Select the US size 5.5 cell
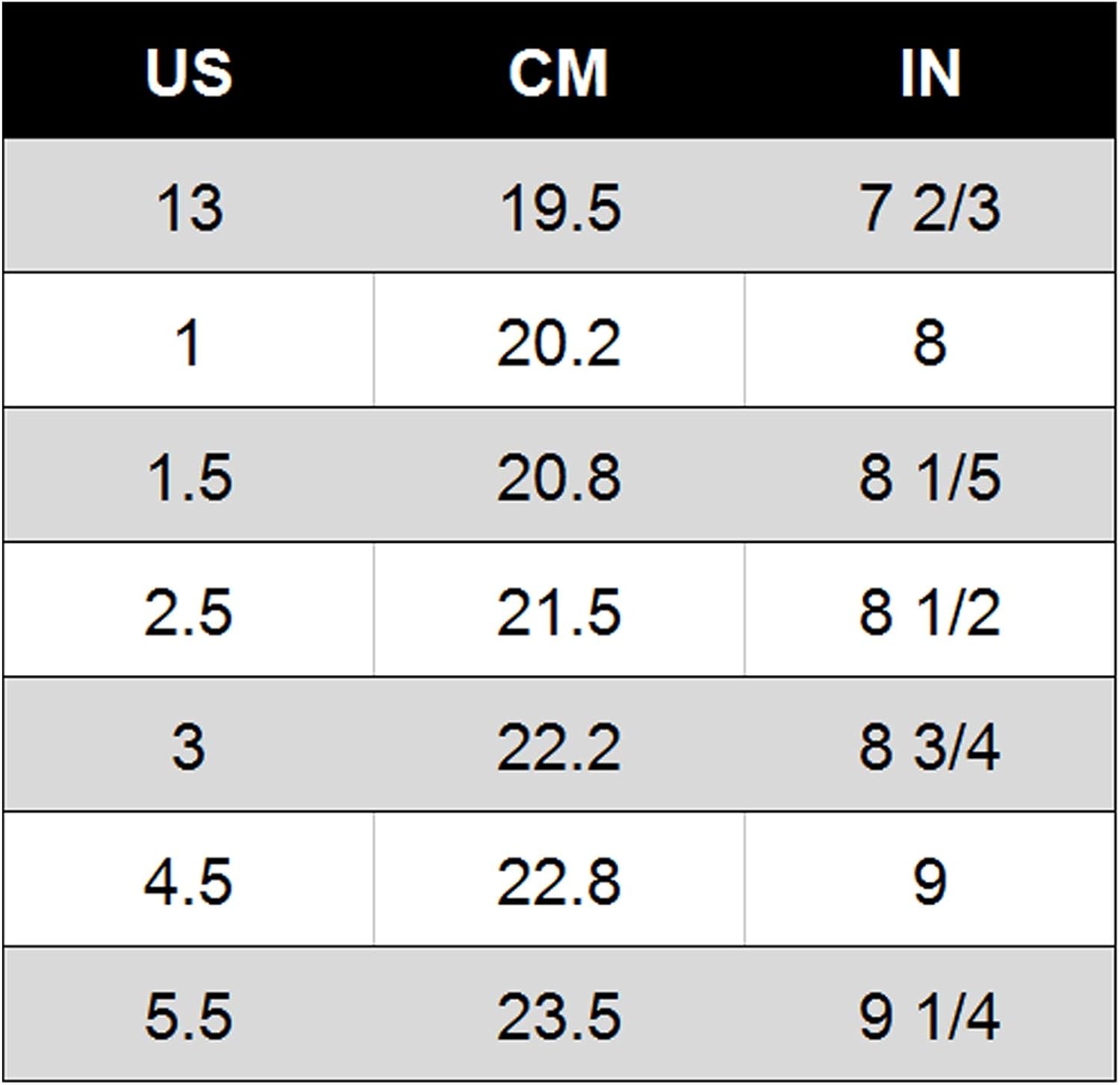Viewport: 1120px width, 1085px height. tap(188, 1016)
